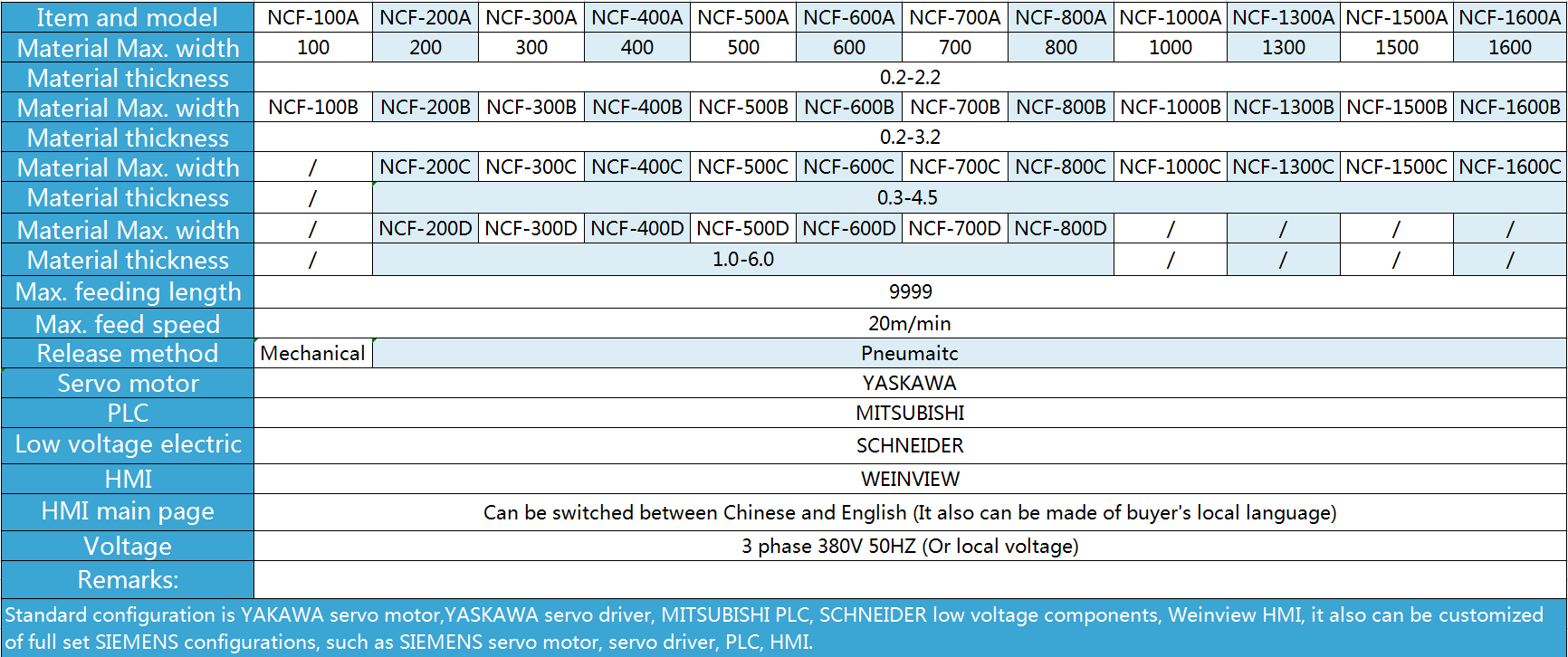Click the Pneumaitc release cell
This screenshot has width=1568, height=657.
coord(970,353)
